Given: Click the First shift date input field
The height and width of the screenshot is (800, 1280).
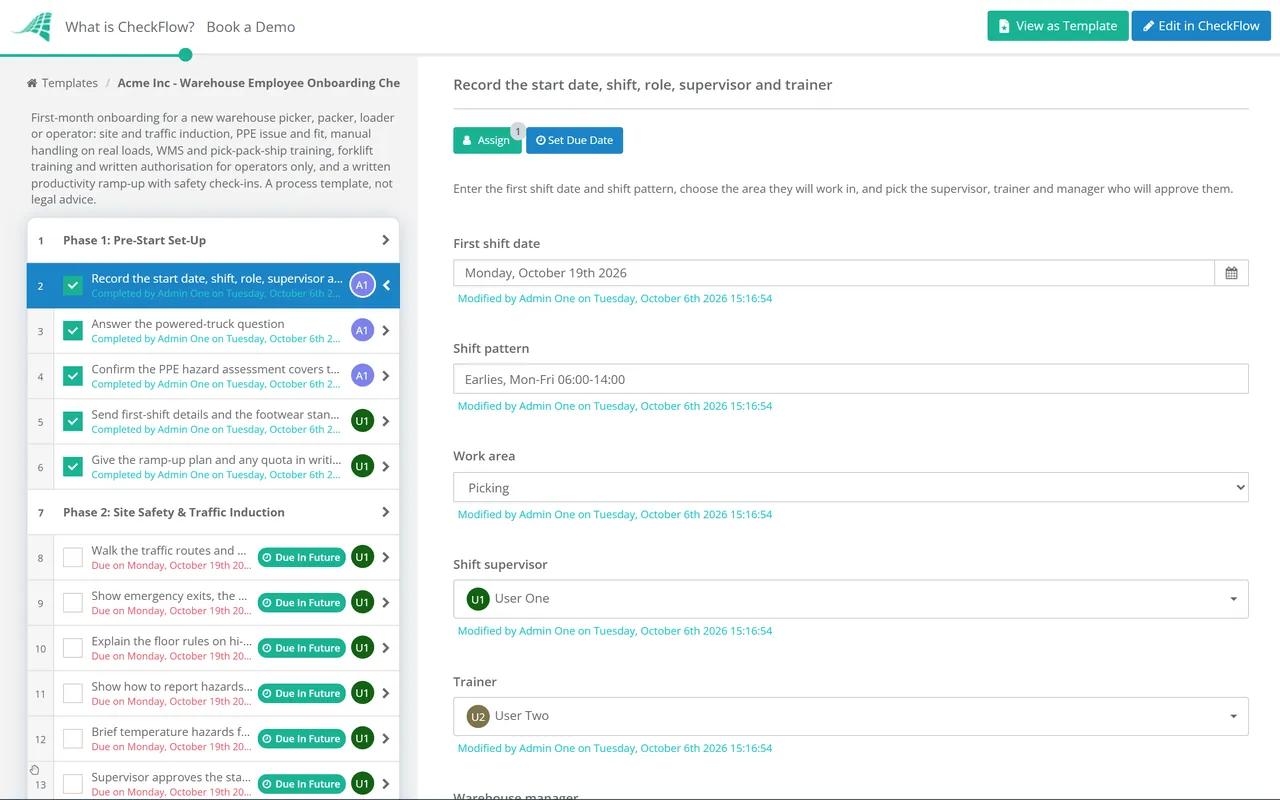Looking at the screenshot, I should point(834,273).
